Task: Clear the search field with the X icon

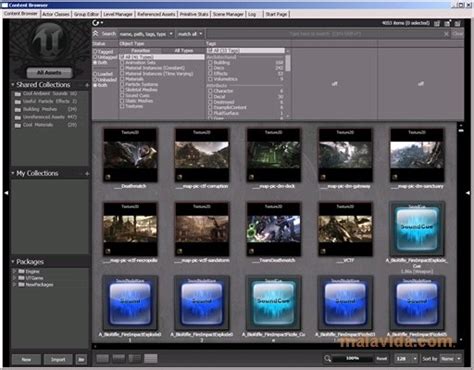Action: pyautogui.click(x=446, y=34)
